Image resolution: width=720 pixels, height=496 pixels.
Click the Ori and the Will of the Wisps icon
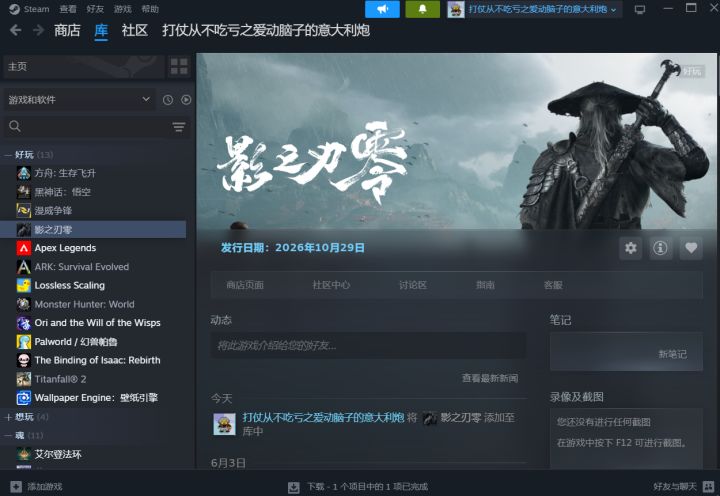tap(23, 323)
